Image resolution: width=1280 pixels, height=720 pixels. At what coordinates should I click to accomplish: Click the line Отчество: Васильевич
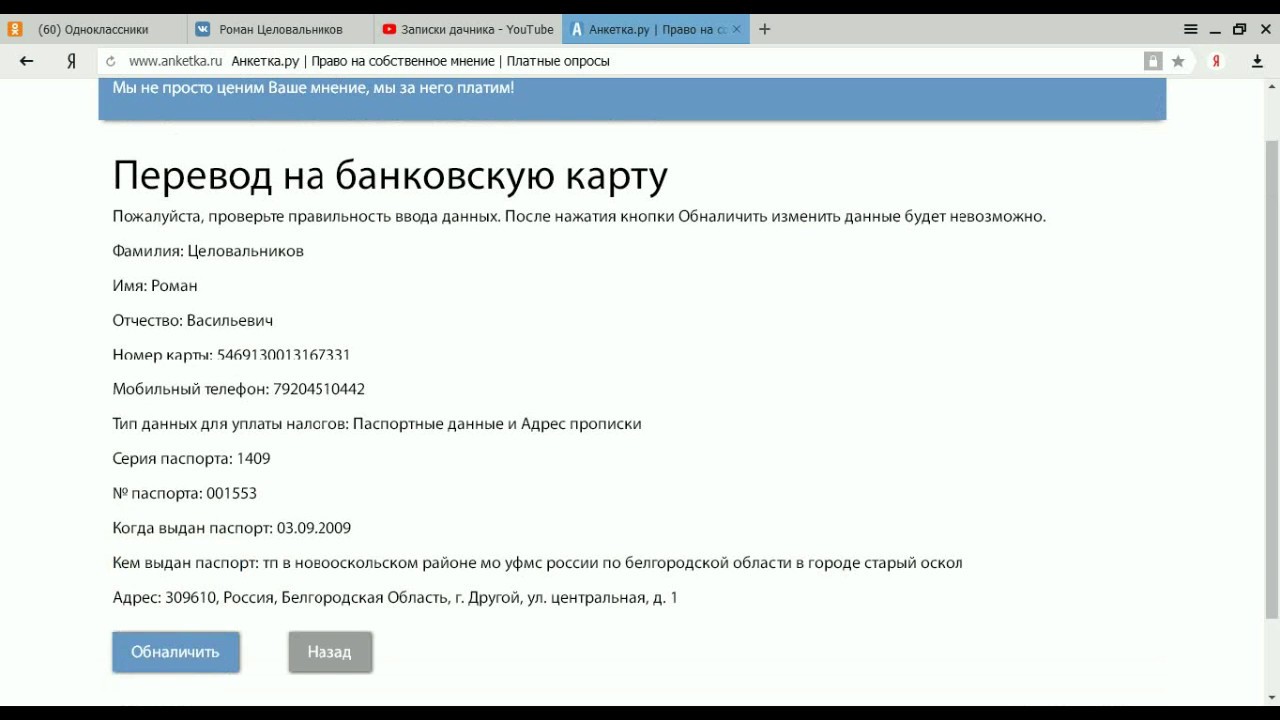tap(193, 321)
